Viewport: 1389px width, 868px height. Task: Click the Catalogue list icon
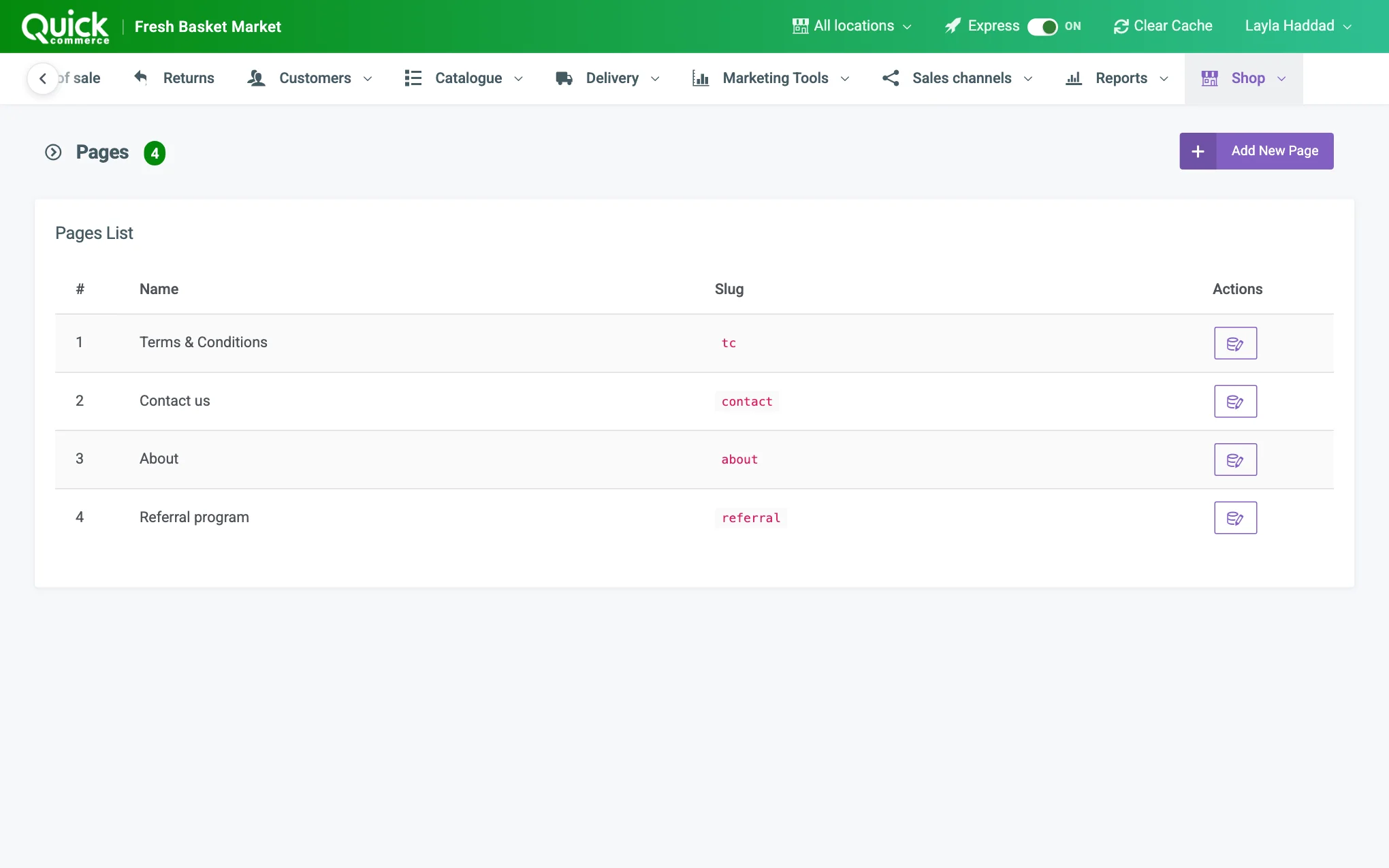[413, 78]
